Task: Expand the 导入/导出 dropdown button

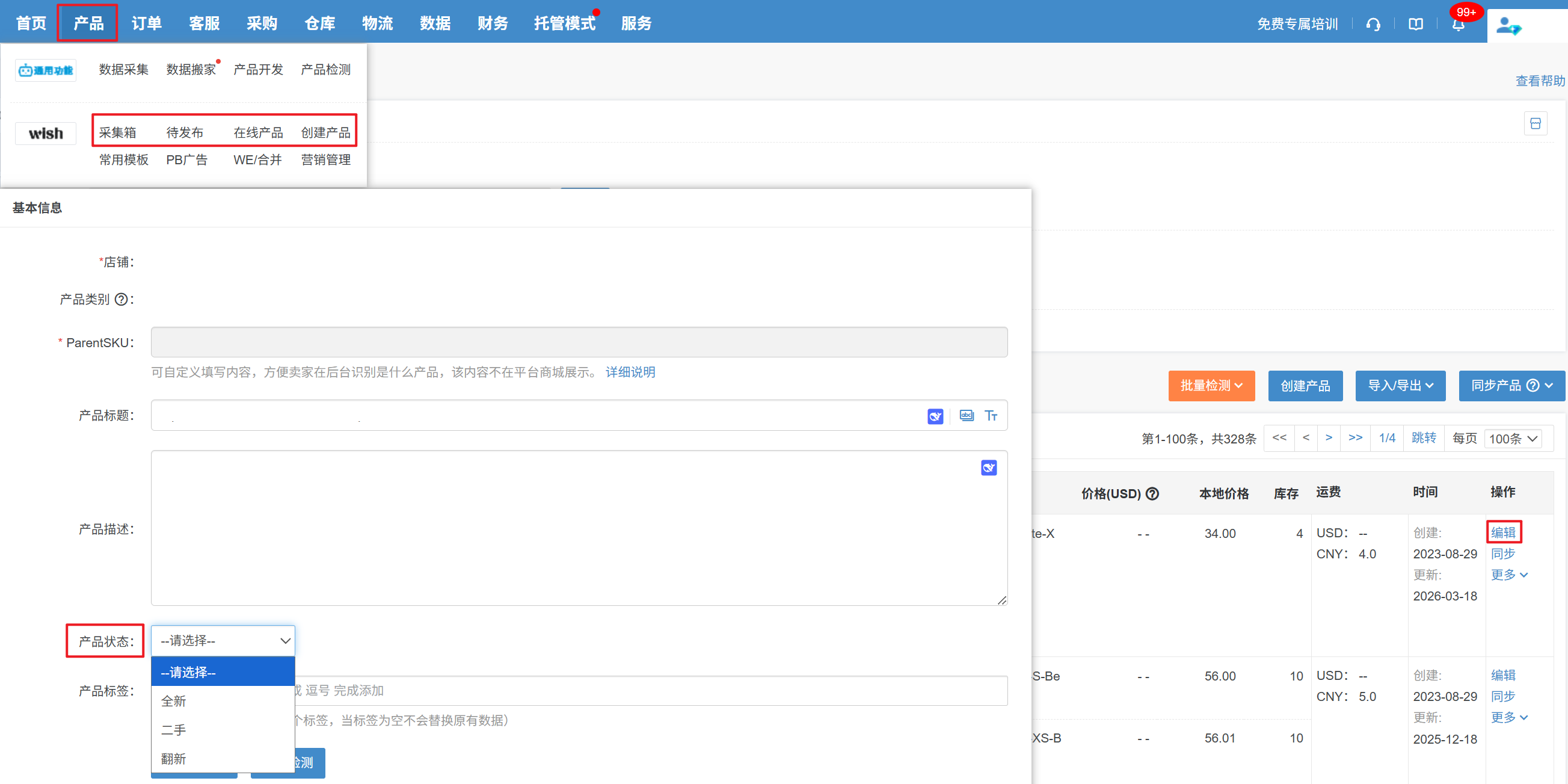Action: click(1400, 385)
